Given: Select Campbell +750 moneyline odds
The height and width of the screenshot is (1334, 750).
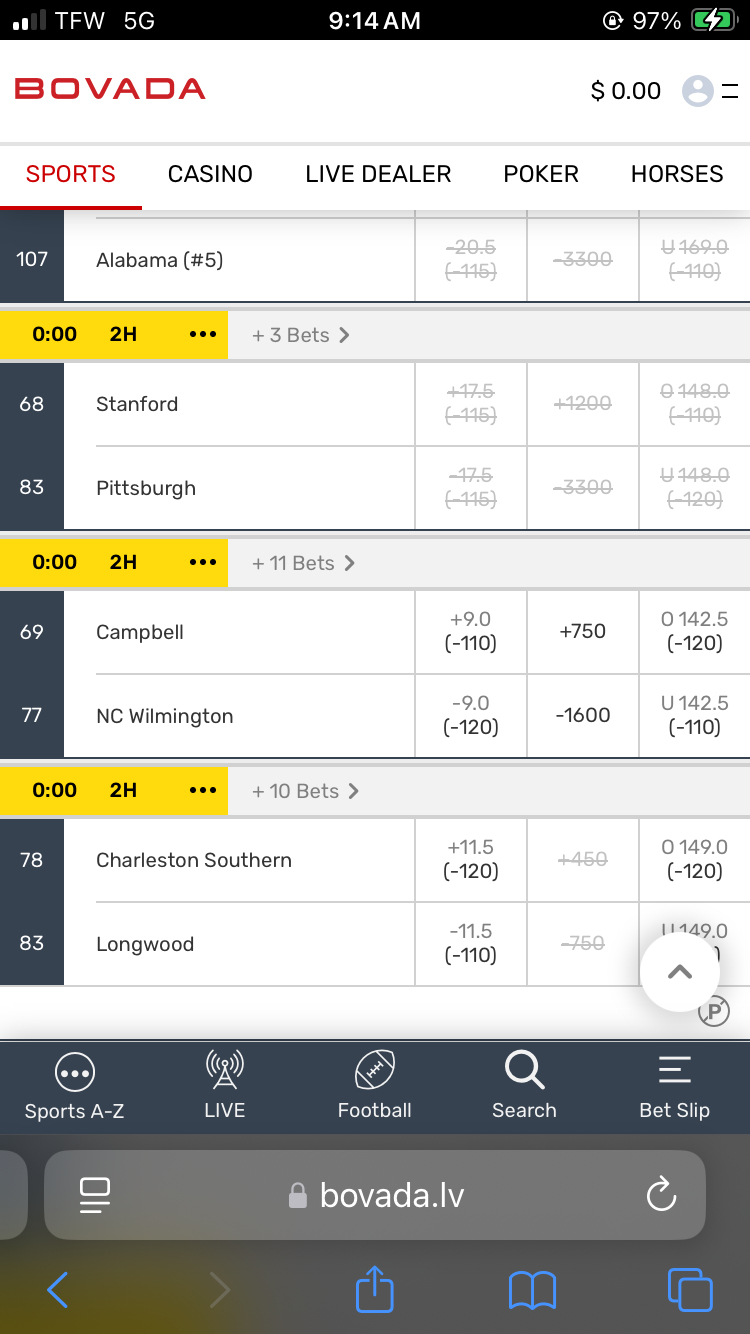Looking at the screenshot, I should [583, 631].
